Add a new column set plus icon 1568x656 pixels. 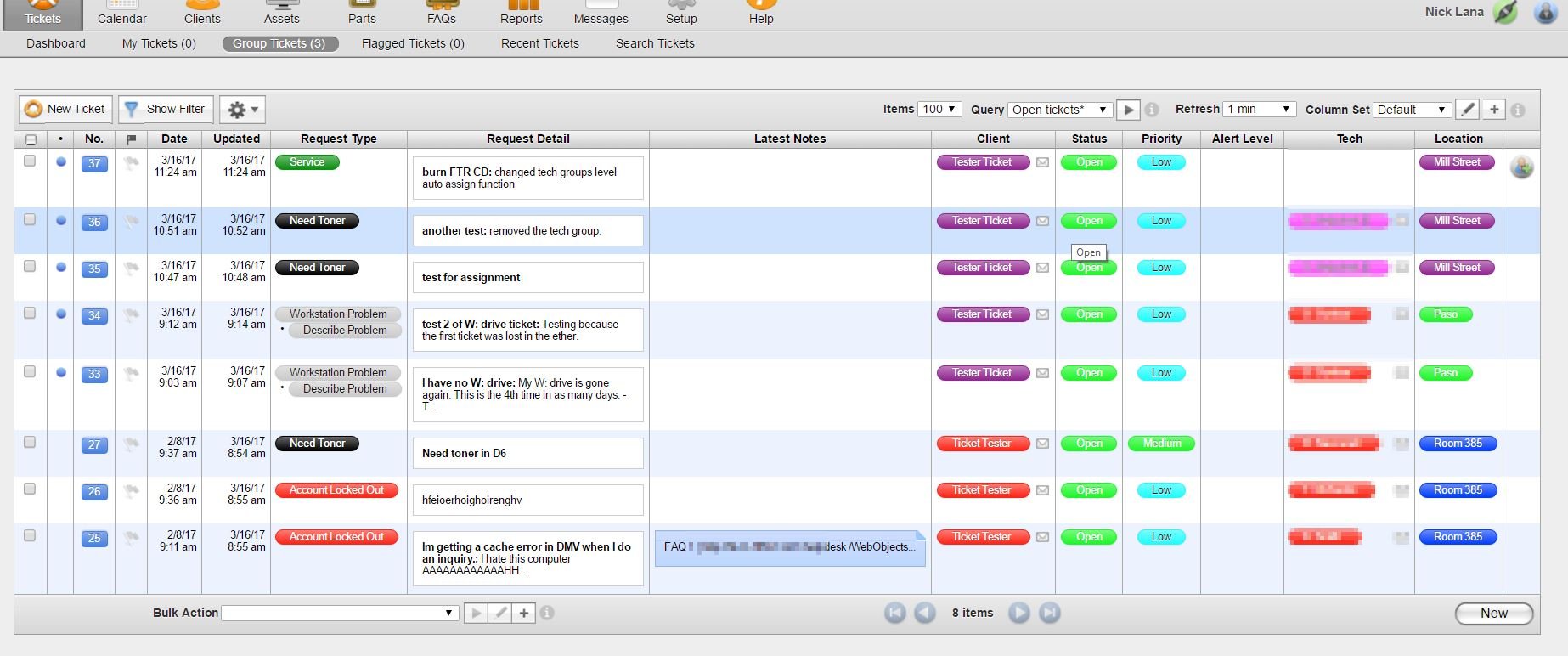click(x=1494, y=109)
